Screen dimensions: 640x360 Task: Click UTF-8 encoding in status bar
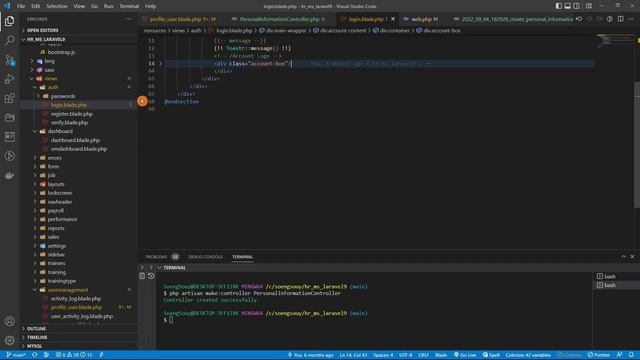point(406,355)
